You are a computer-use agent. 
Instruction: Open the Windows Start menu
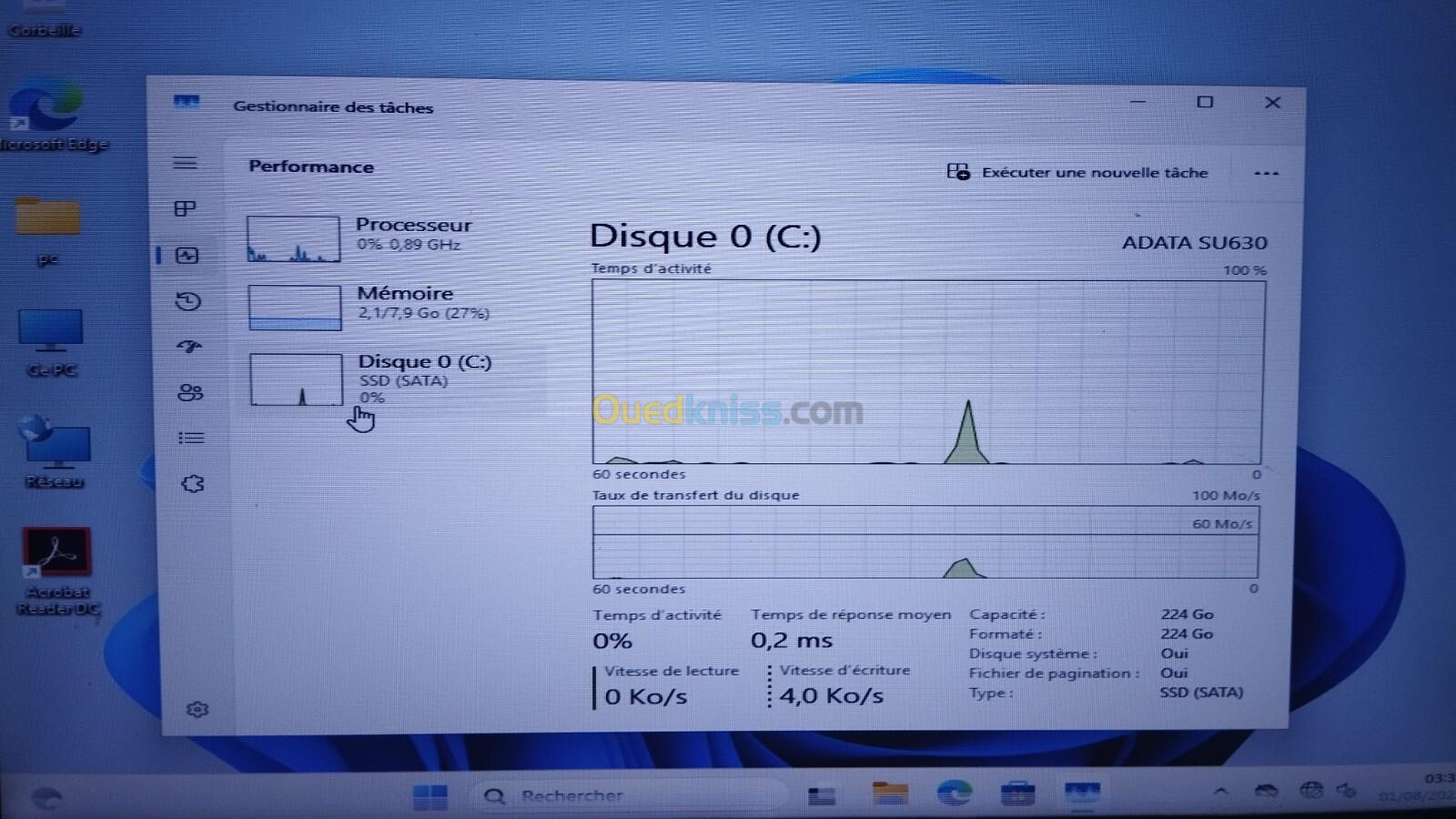click(x=430, y=797)
